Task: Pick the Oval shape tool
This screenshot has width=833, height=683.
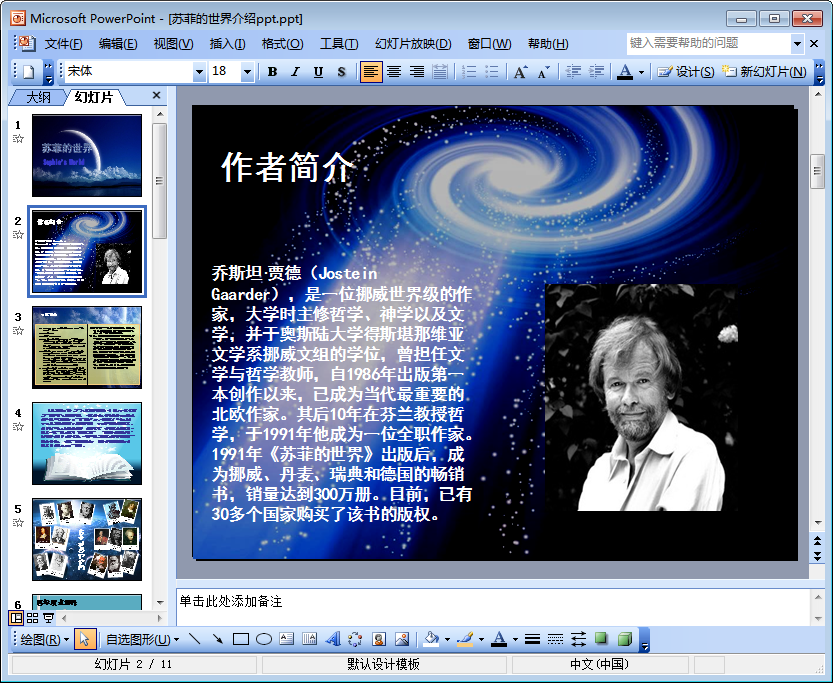Action: [264, 639]
